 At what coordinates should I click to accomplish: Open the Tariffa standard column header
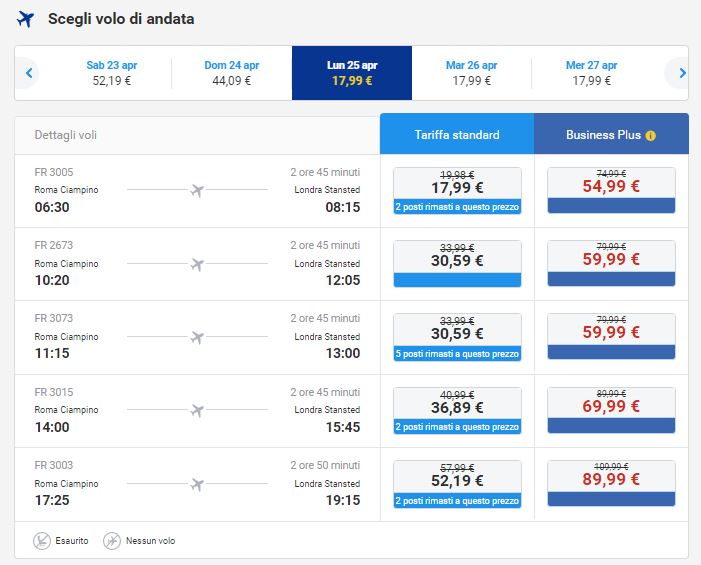click(x=457, y=135)
